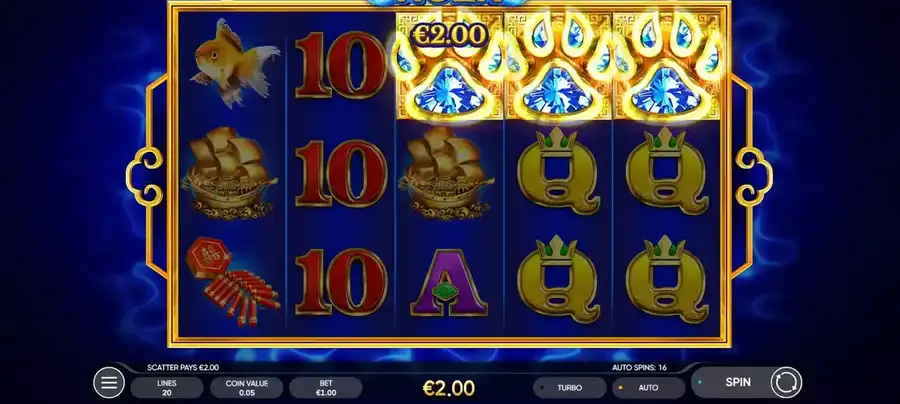Click the firecrackers symbol on the first reel
The width and height of the screenshot is (900, 404).
[232, 281]
